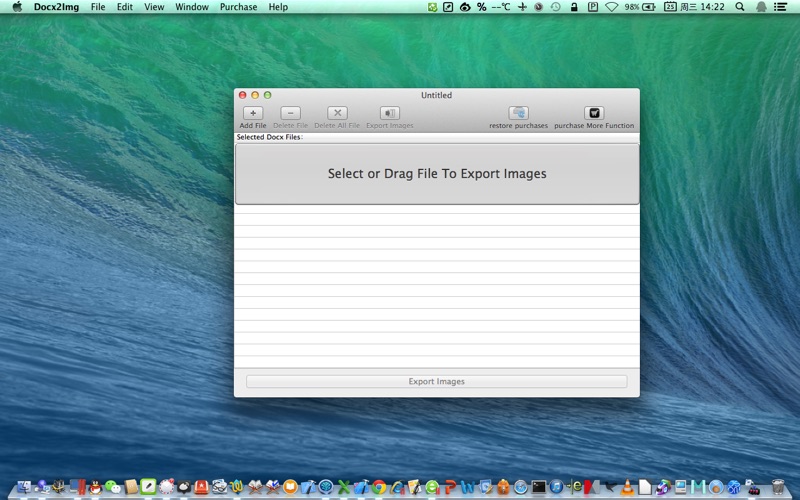Click the Export Images toolbar icon
The image size is (800, 500).
point(389,113)
